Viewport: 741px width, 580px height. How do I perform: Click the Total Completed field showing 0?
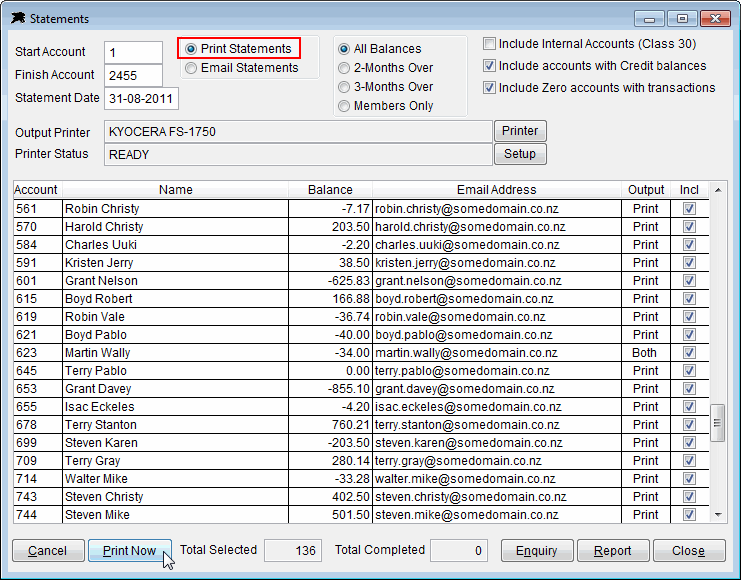(459, 551)
